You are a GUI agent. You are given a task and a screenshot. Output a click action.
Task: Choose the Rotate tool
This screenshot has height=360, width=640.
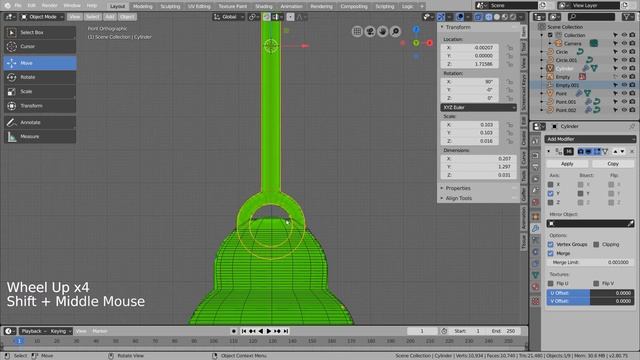pyautogui.click(x=40, y=77)
